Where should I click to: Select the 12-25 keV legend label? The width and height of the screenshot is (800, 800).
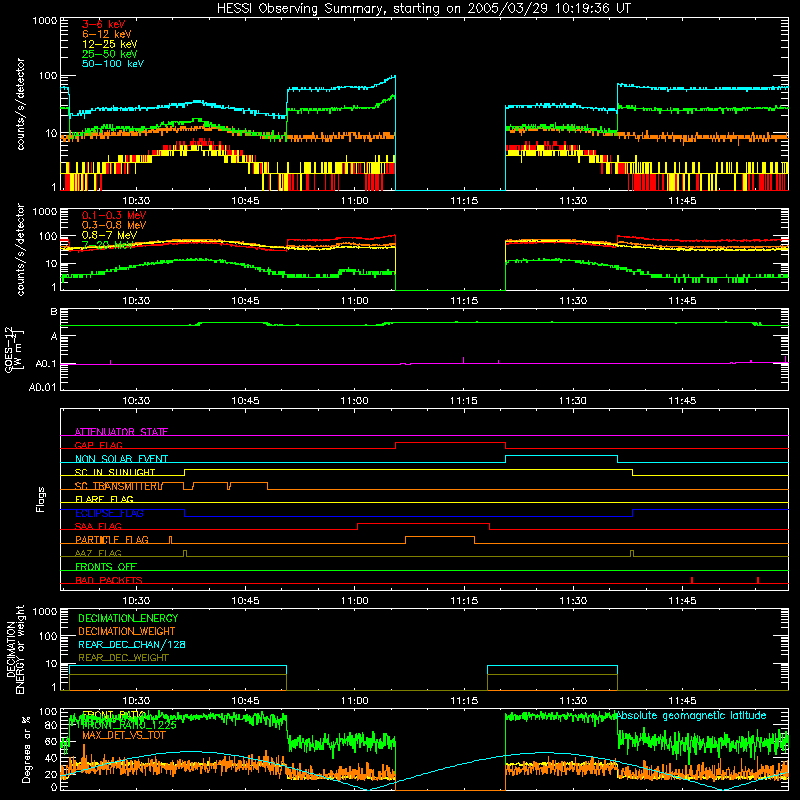click(x=110, y=44)
